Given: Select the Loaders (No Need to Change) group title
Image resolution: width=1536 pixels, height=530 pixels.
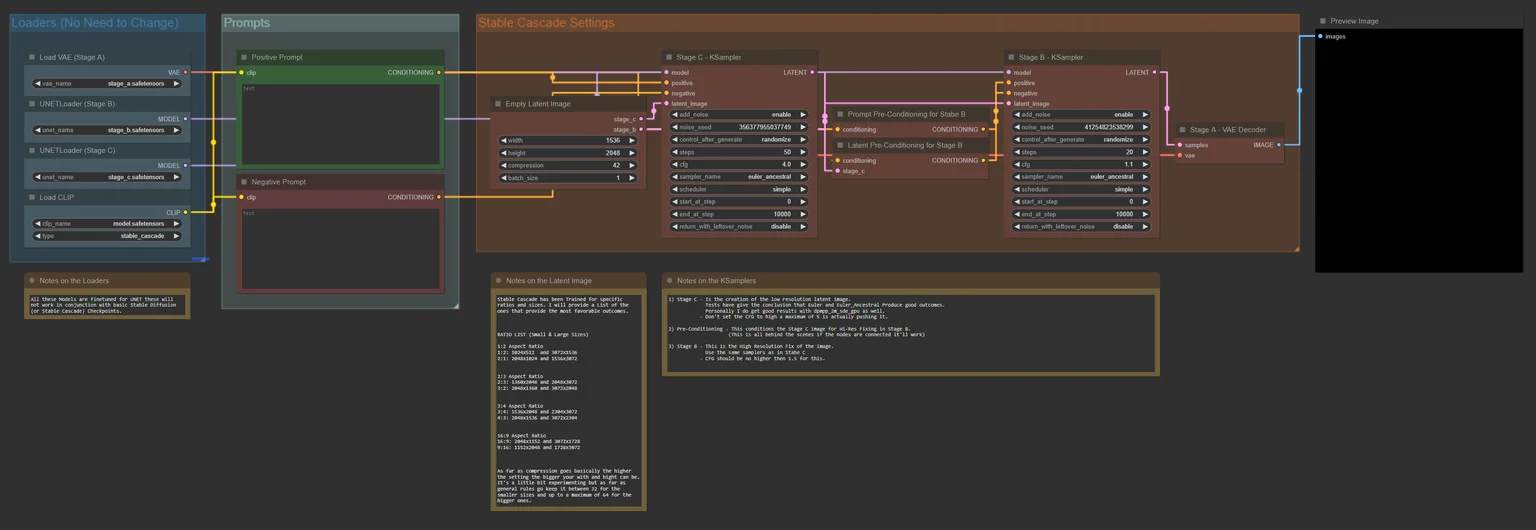Looking at the screenshot, I should [95, 23].
